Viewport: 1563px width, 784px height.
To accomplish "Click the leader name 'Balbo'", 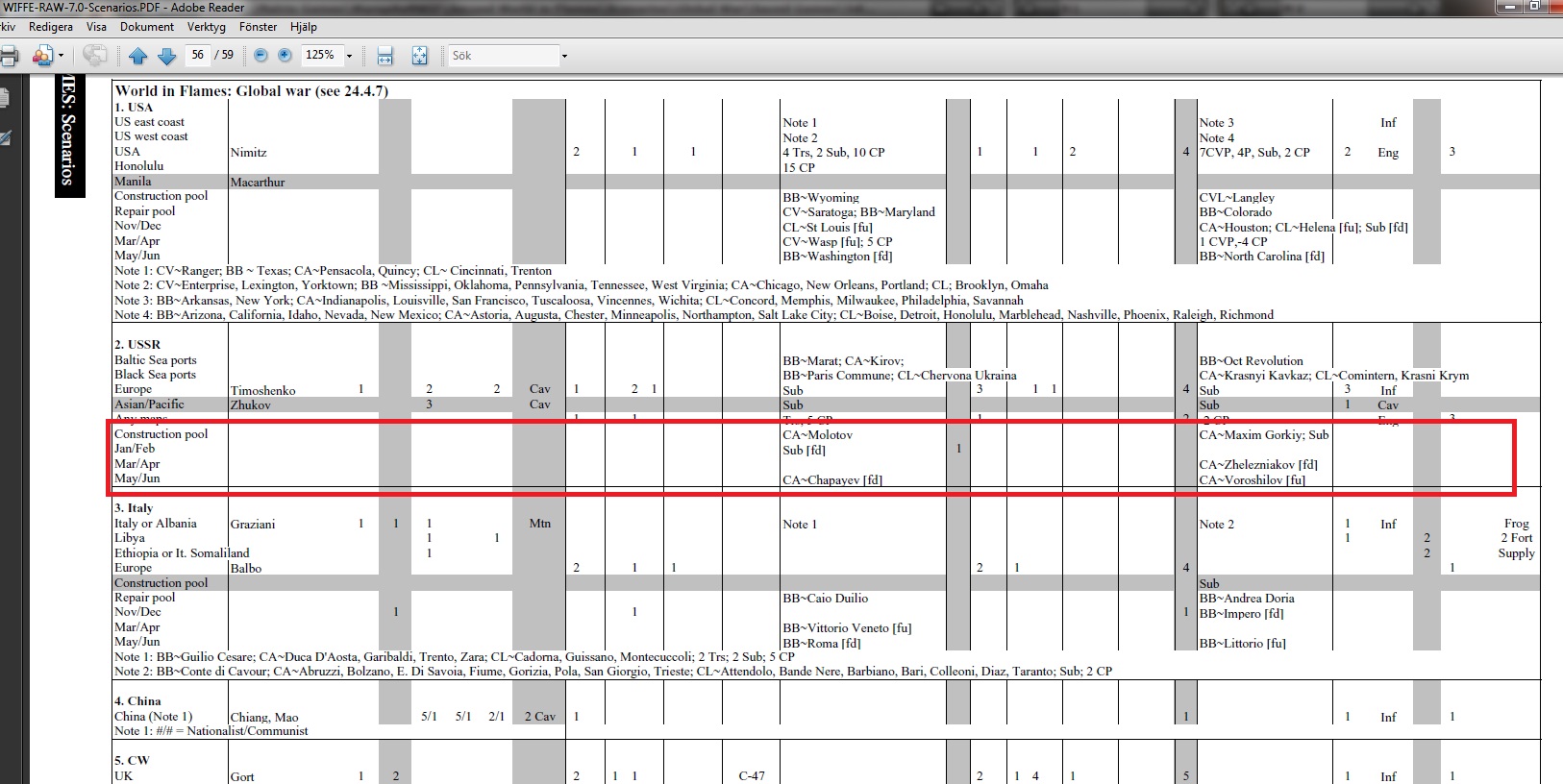I will [x=246, y=568].
